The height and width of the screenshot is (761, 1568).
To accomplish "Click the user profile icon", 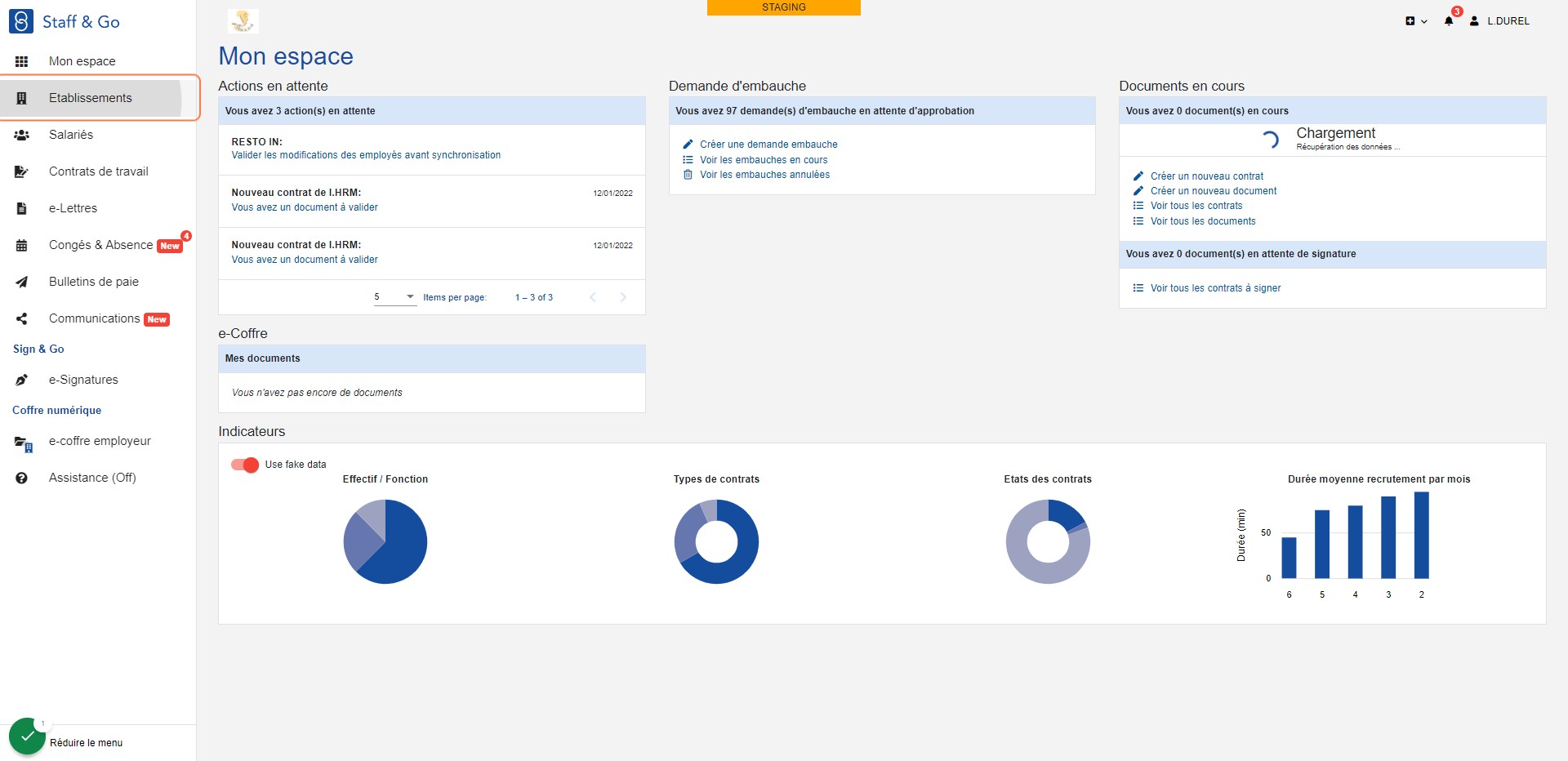I will [1474, 21].
